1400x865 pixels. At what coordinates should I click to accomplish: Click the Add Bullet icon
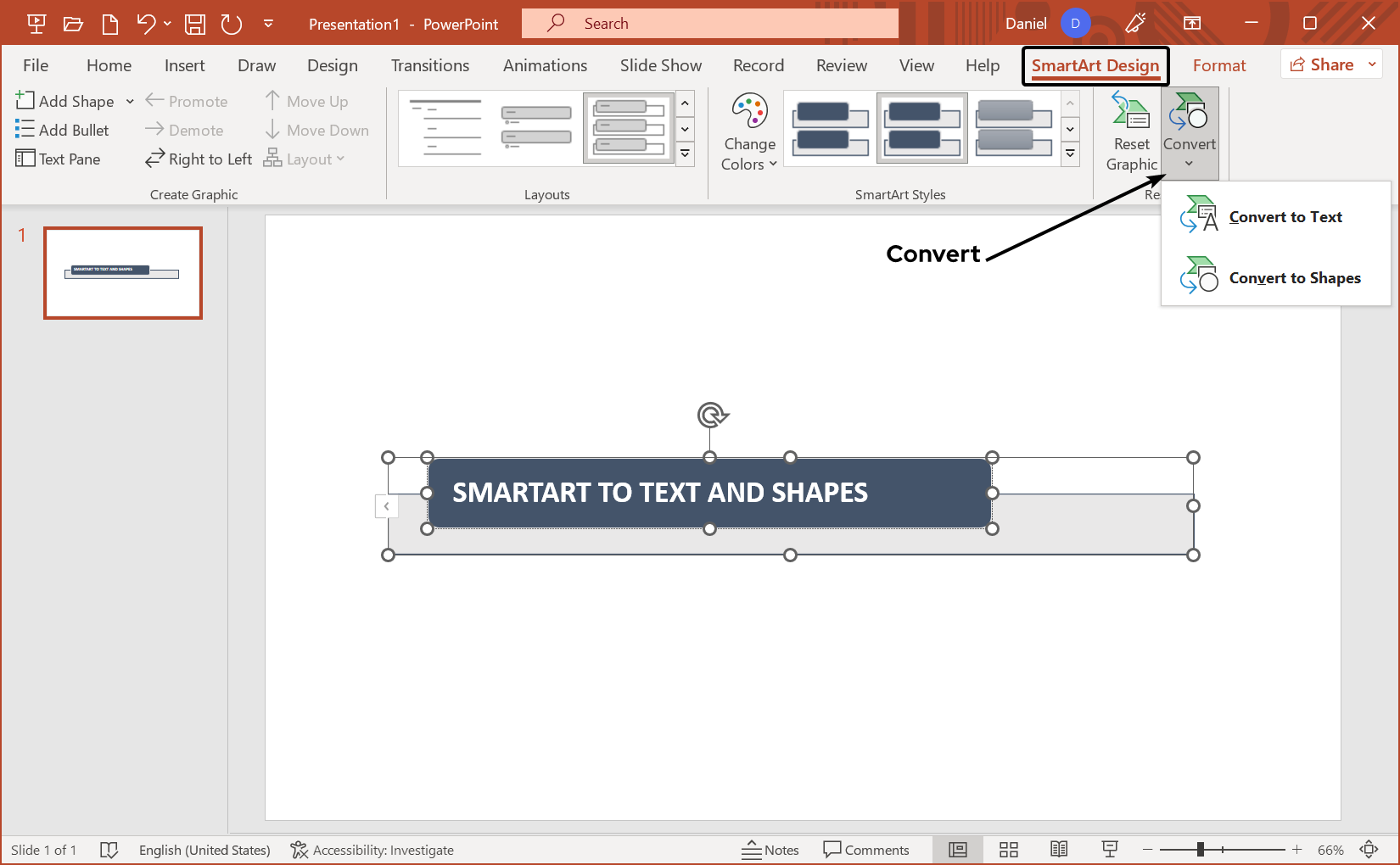tap(63, 130)
